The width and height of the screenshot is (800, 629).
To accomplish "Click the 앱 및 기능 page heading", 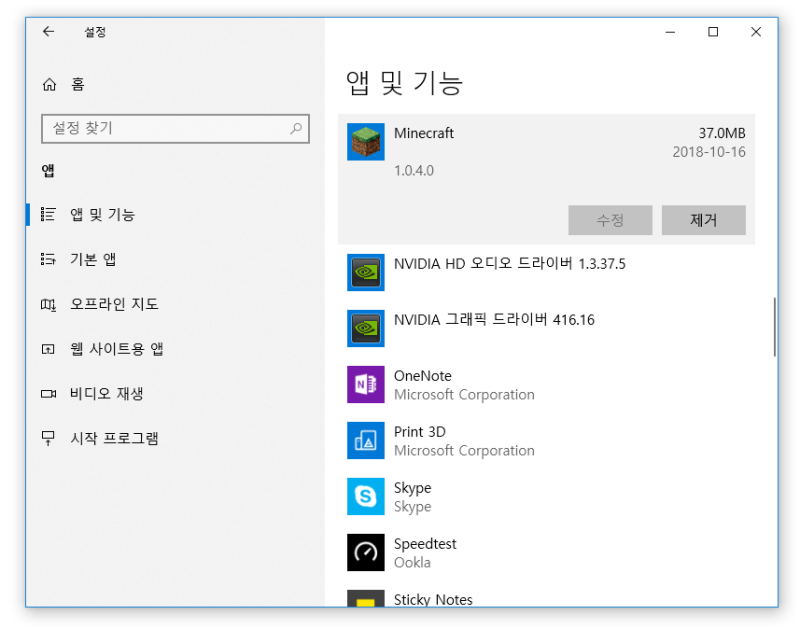I will [x=404, y=83].
